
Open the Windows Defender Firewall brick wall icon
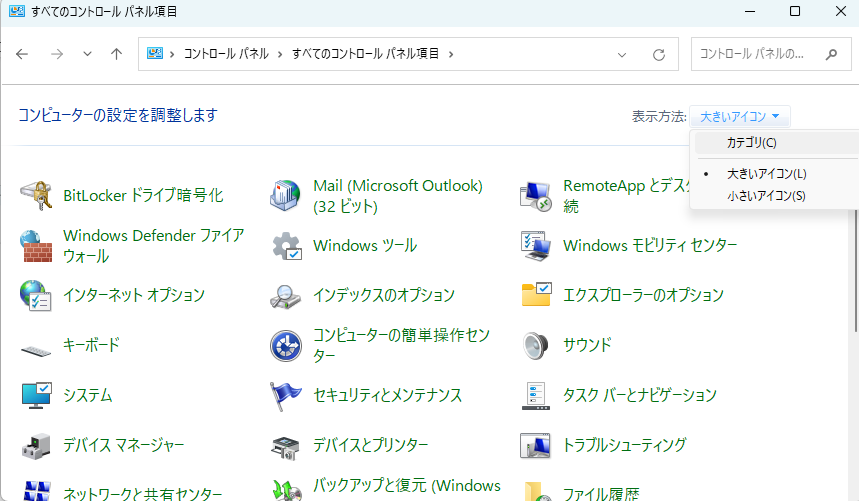pyautogui.click(x=36, y=246)
